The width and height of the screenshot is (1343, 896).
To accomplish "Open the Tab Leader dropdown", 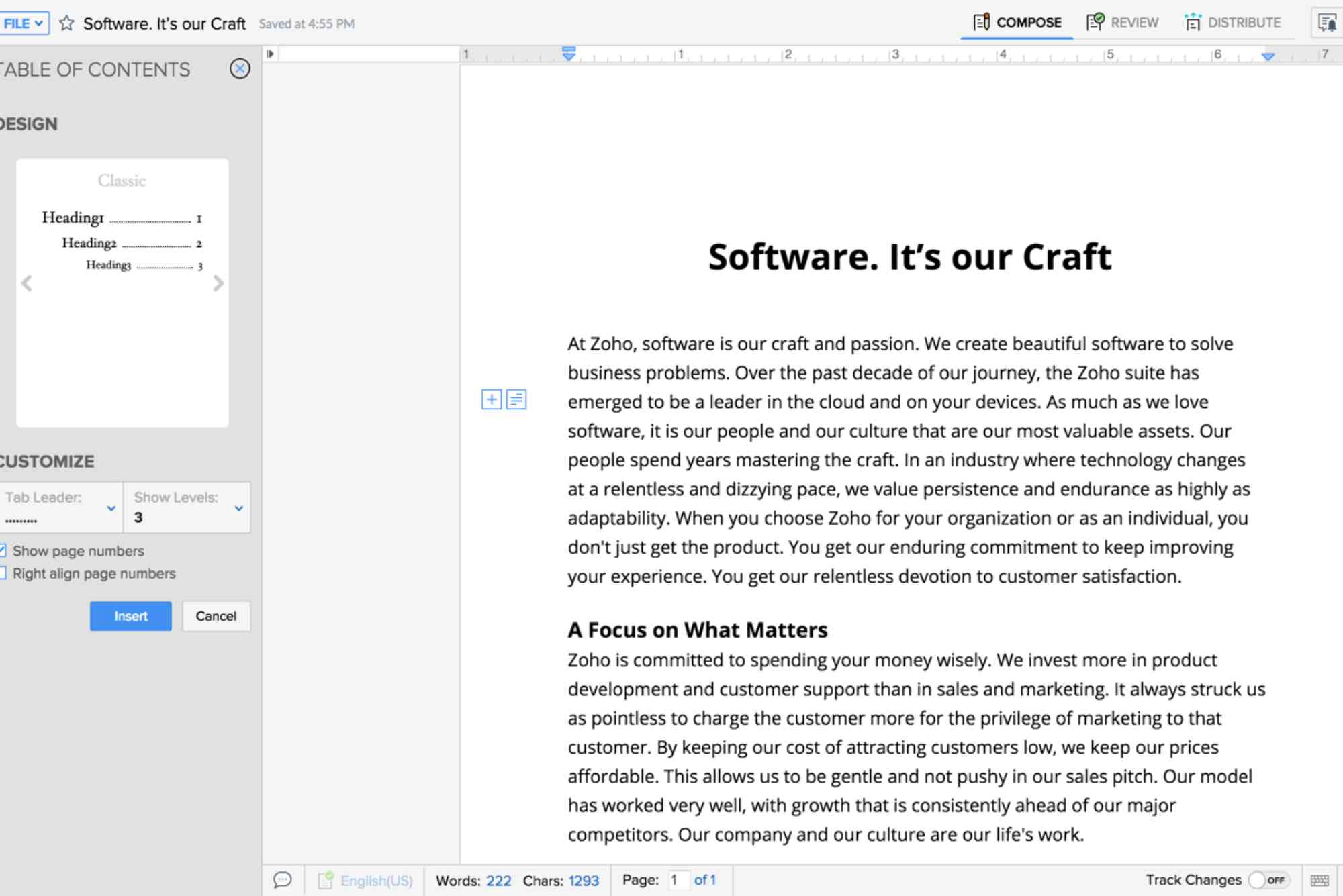I will point(111,509).
